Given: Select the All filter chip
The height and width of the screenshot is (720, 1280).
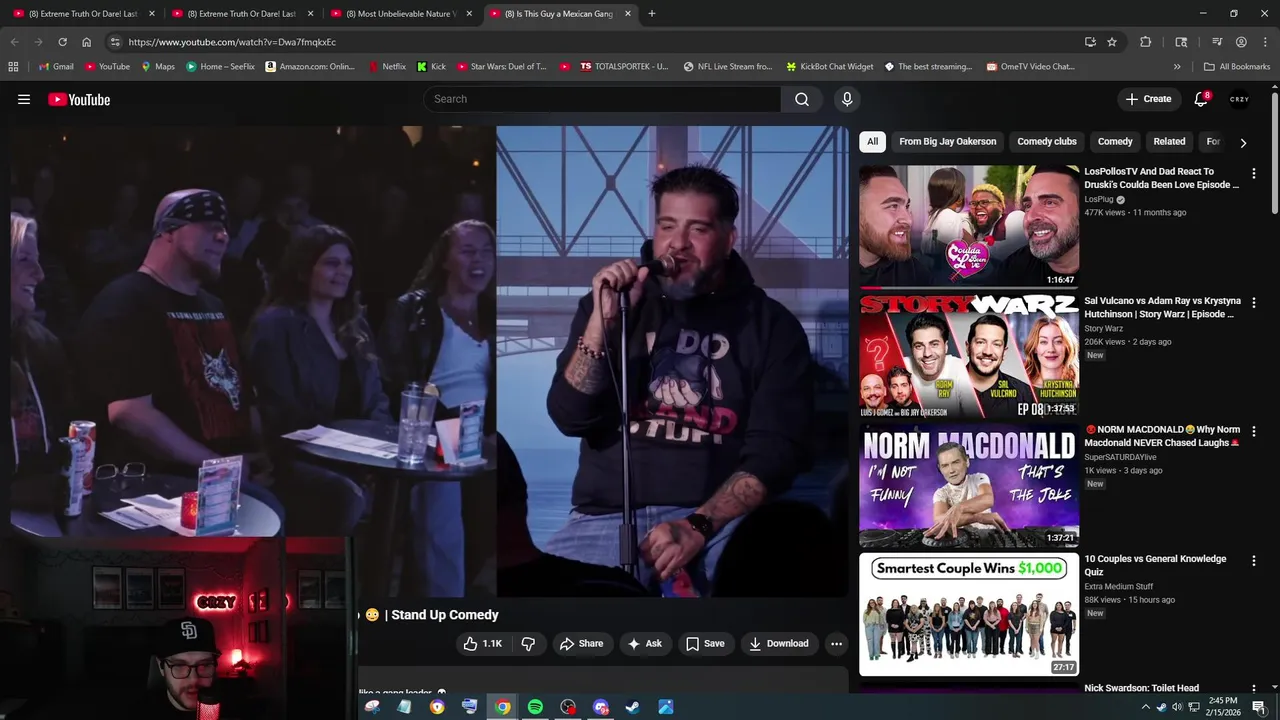Looking at the screenshot, I should coord(872,142).
